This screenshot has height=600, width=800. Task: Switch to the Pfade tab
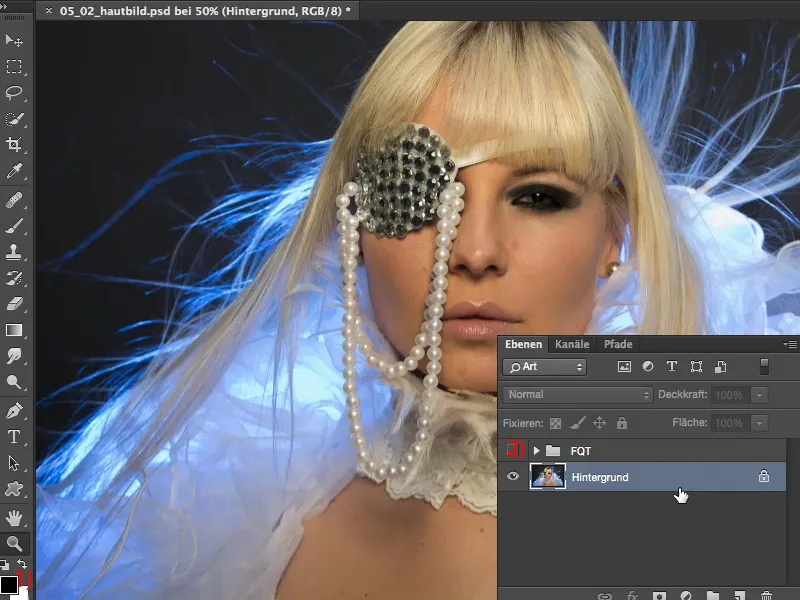pos(618,344)
